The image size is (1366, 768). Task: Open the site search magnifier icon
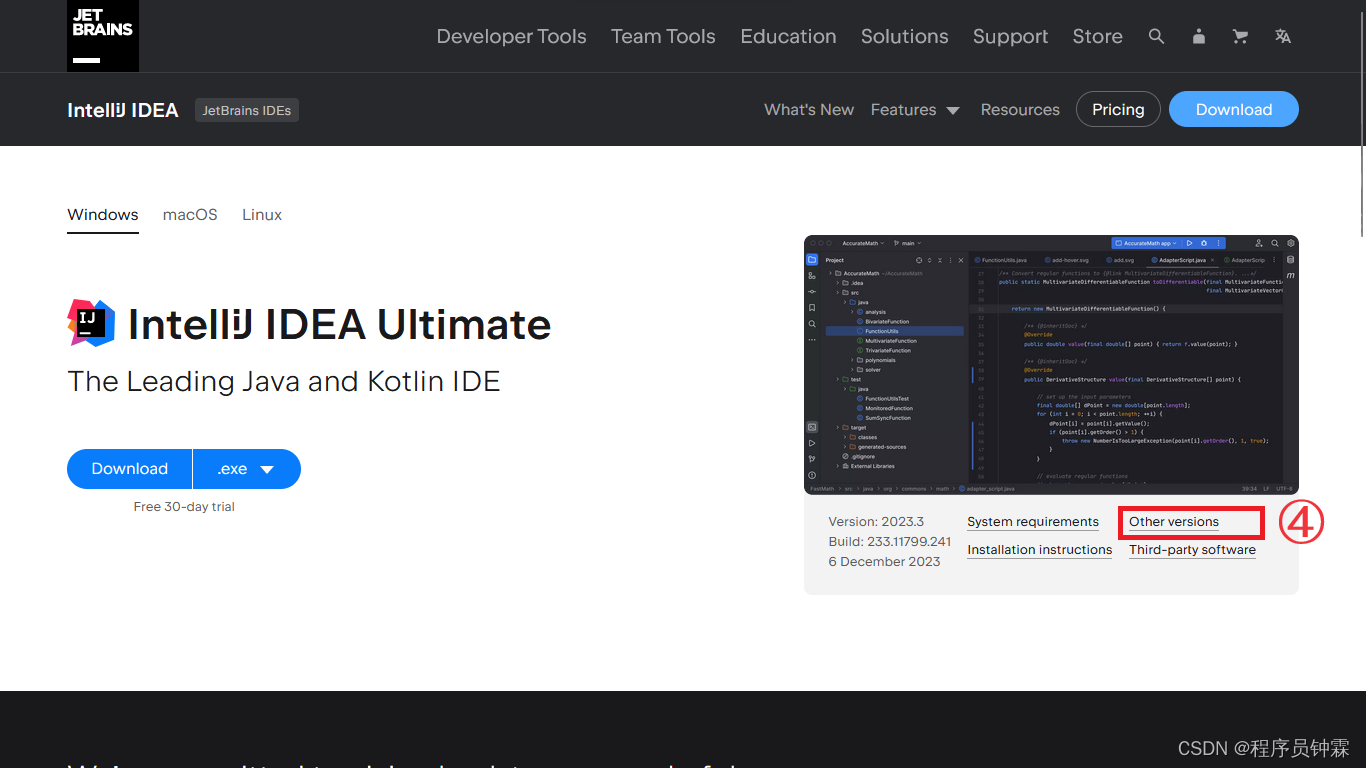coord(1157,36)
